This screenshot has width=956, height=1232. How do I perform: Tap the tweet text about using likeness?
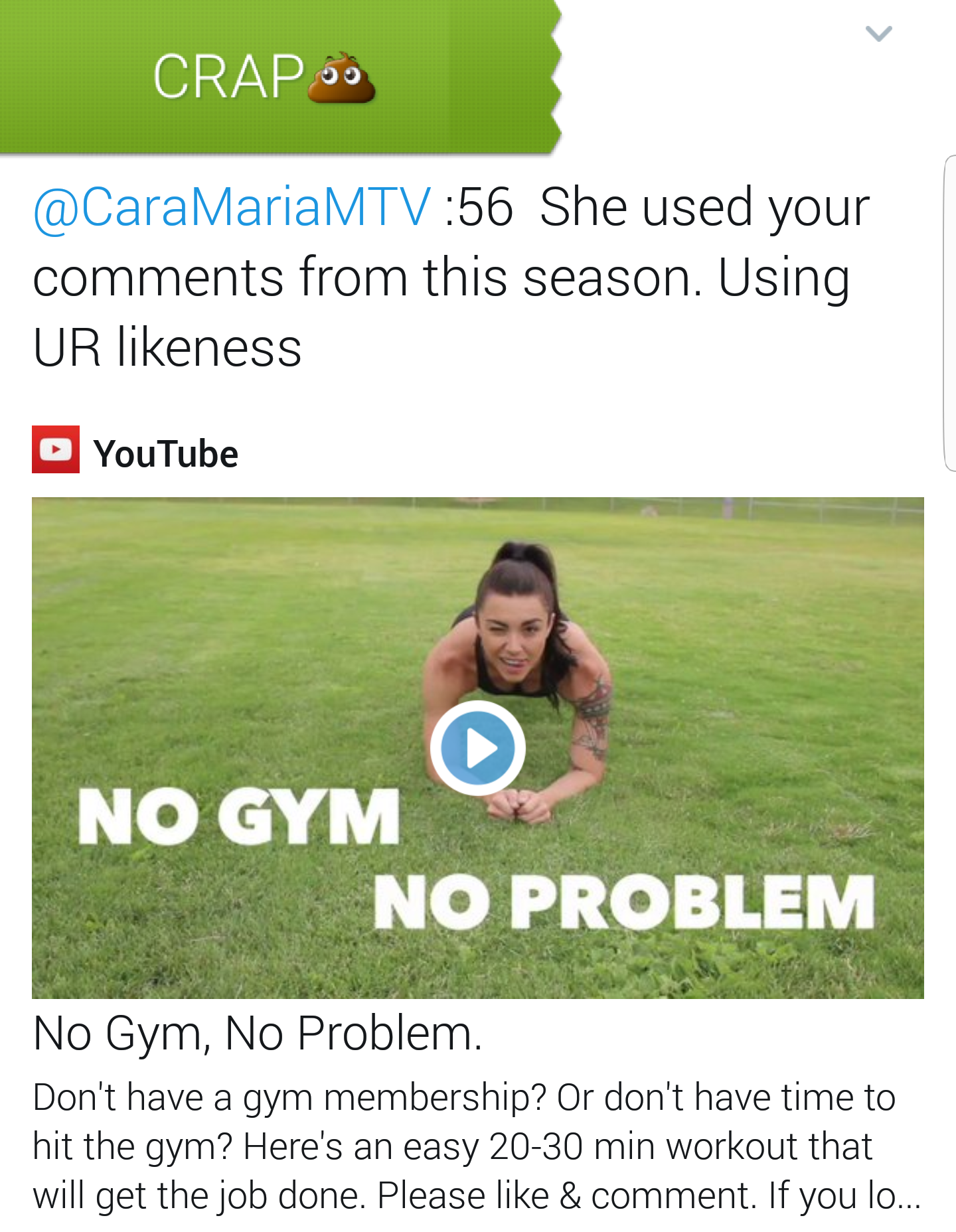tap(451, 277)
